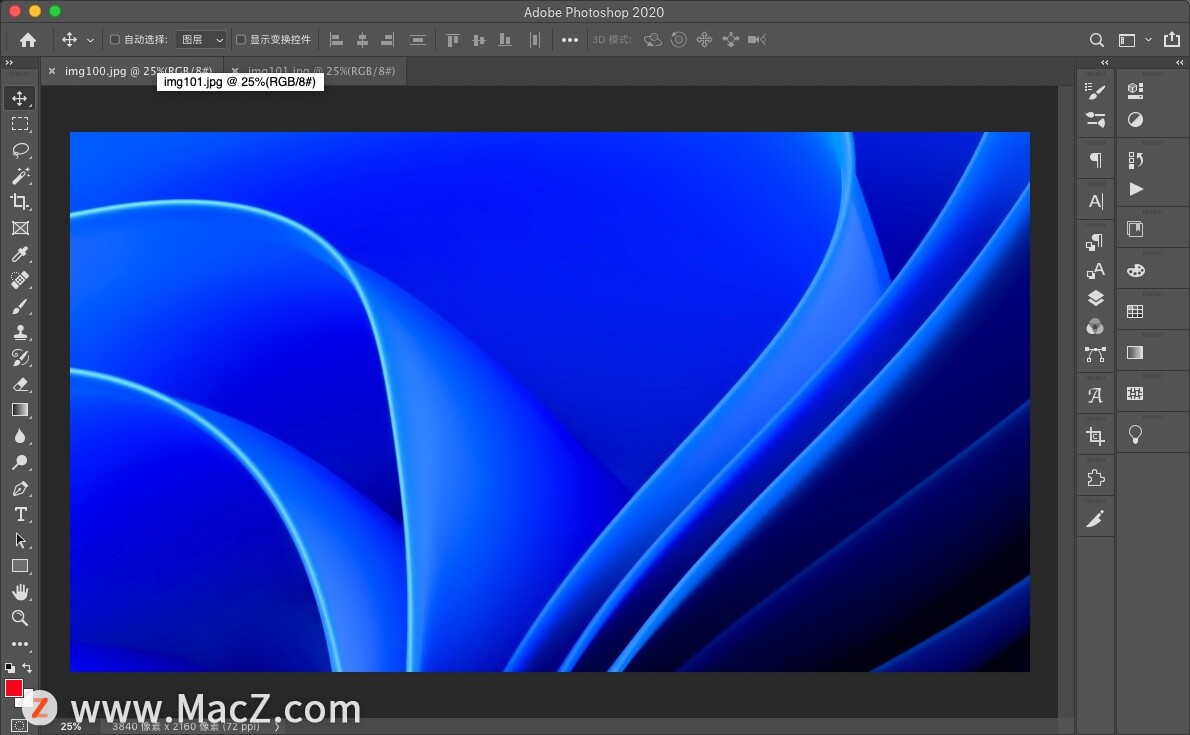Open the Search magnifier at top right
Image resolution: width=1190 pixels, height=735 pixels.
[x=1097, y=39]
